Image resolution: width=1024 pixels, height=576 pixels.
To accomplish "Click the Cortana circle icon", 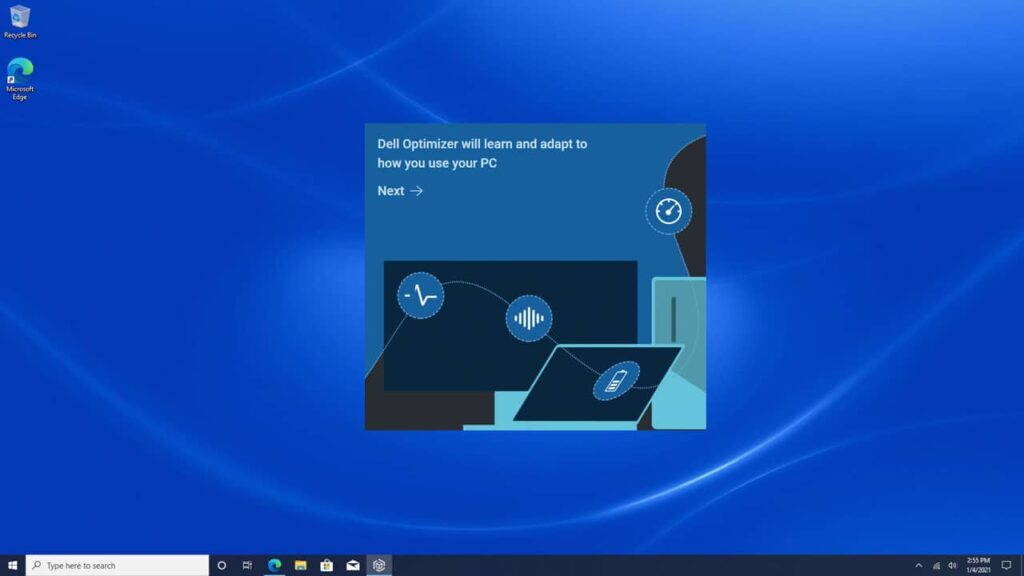I will click(222, 564).
